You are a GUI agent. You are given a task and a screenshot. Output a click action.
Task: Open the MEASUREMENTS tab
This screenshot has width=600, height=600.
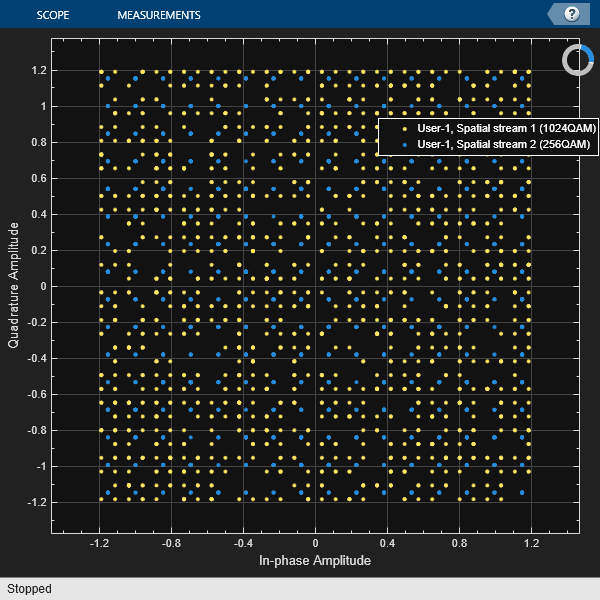click(158, 15)
